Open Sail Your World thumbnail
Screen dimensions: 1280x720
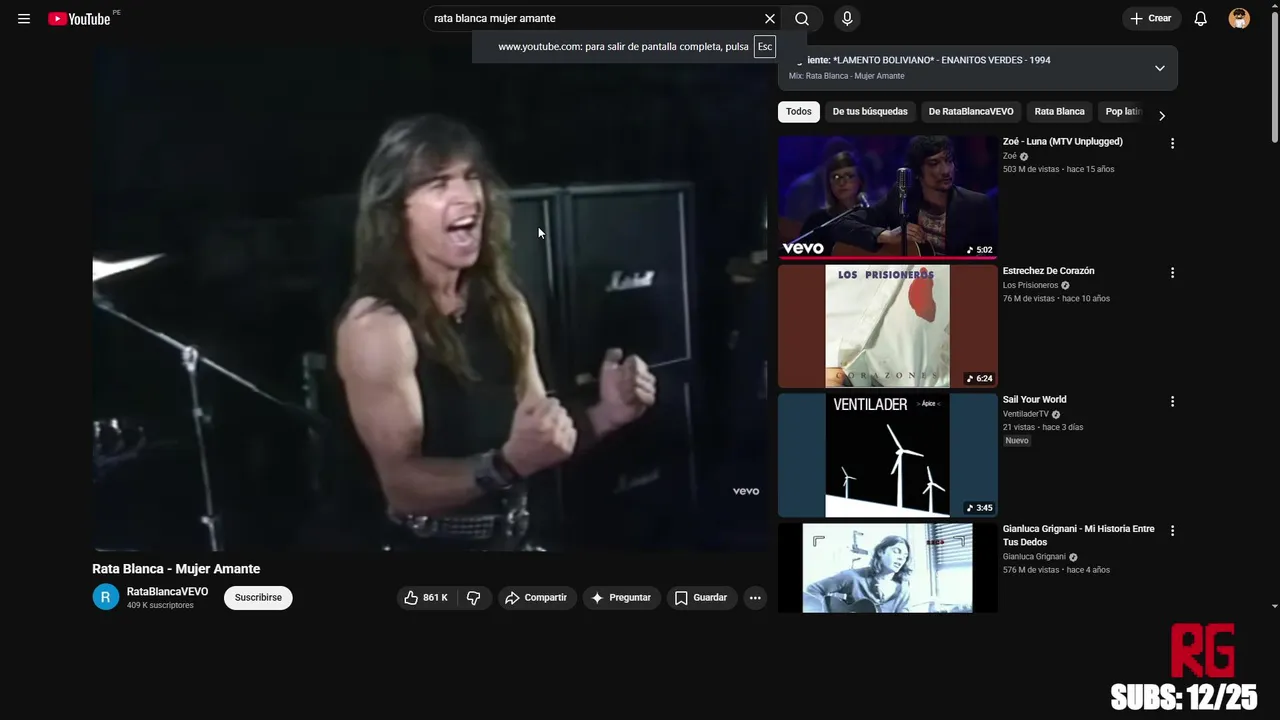coord(888,455)
